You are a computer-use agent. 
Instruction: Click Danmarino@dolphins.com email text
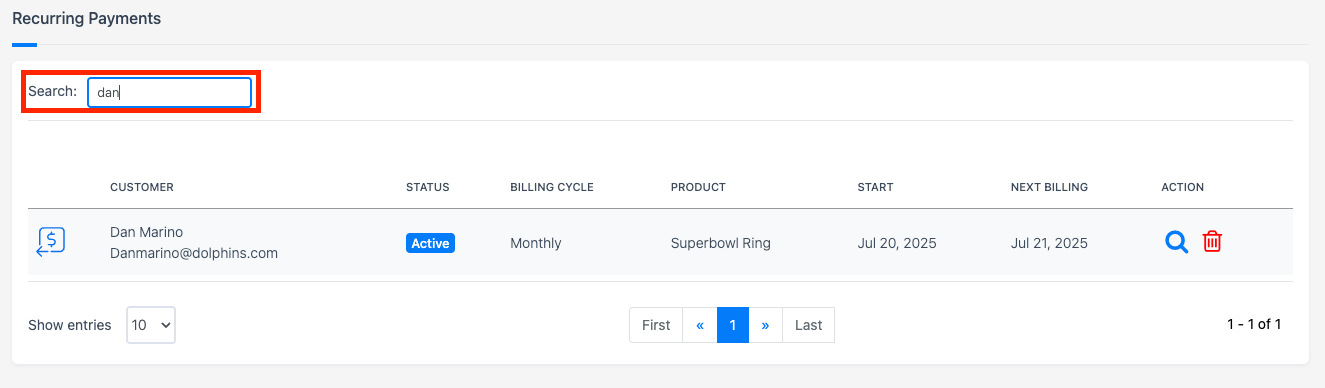(x=194, y=253)
